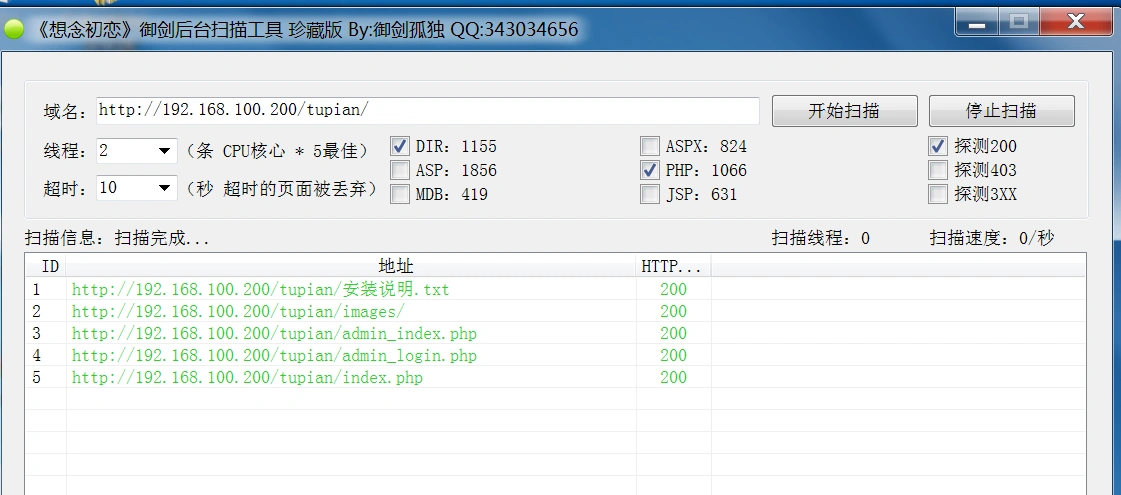Select result row 安装说明.txt
Image resolution: width=1121 pixels, height=495 pixels.
click(555, 290)
